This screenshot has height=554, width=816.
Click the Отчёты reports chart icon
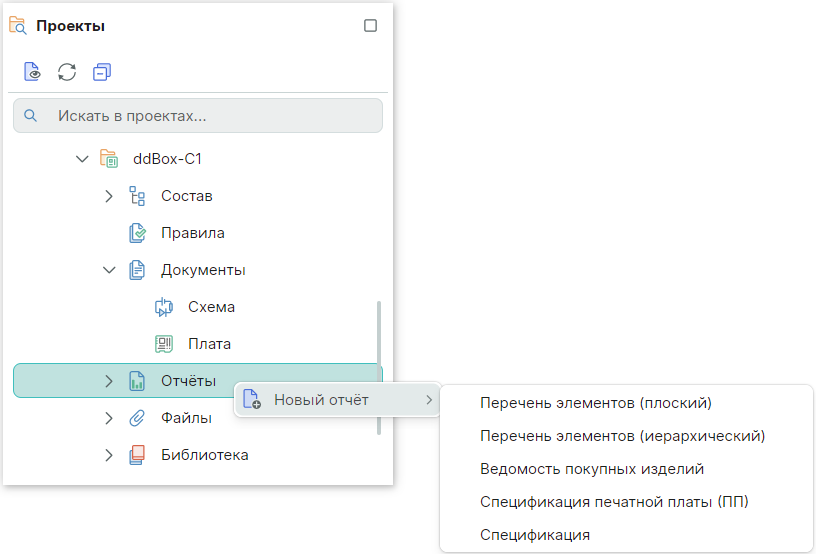137,381
